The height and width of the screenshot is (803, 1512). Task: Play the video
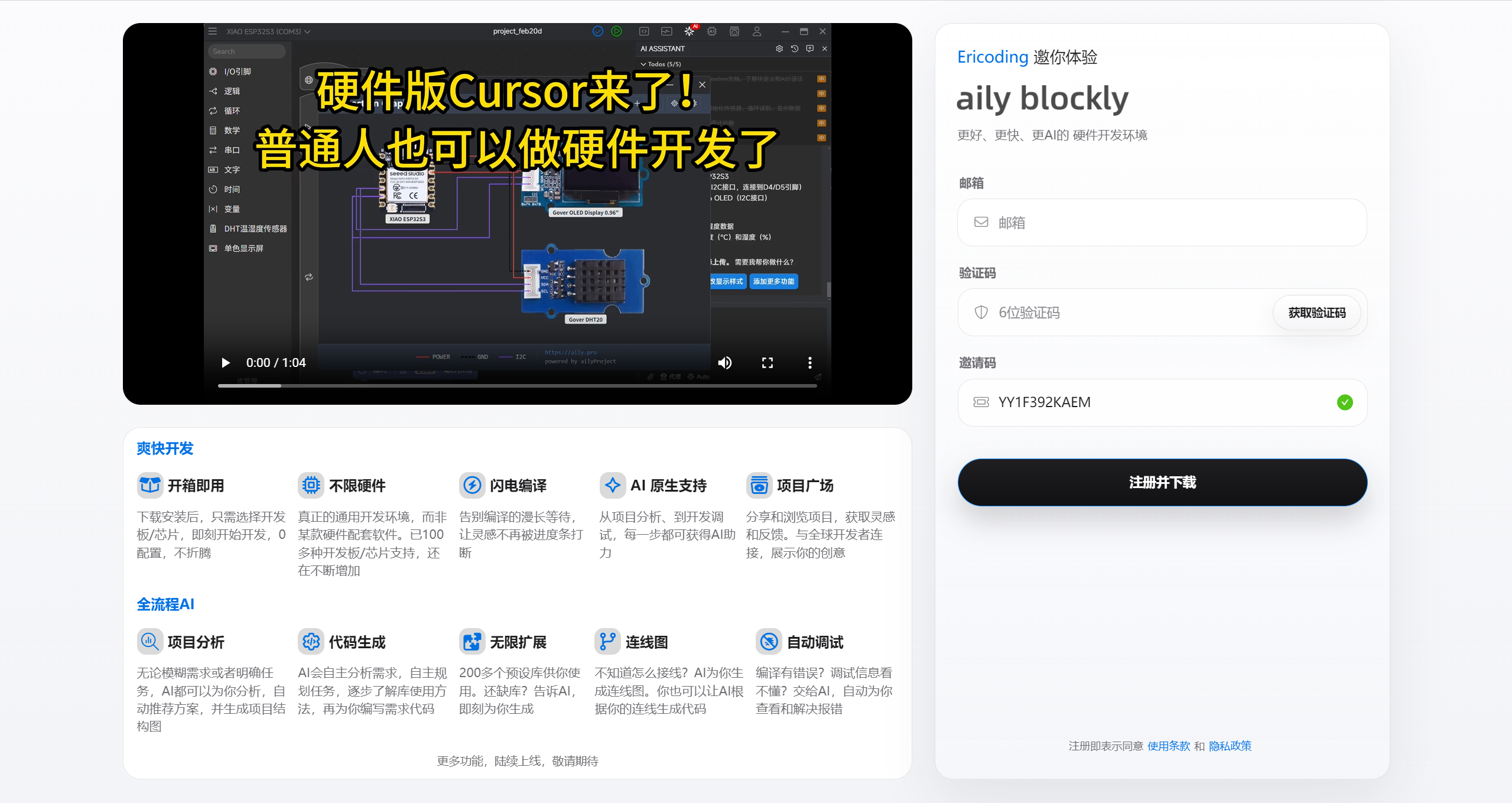click(225, 362)
